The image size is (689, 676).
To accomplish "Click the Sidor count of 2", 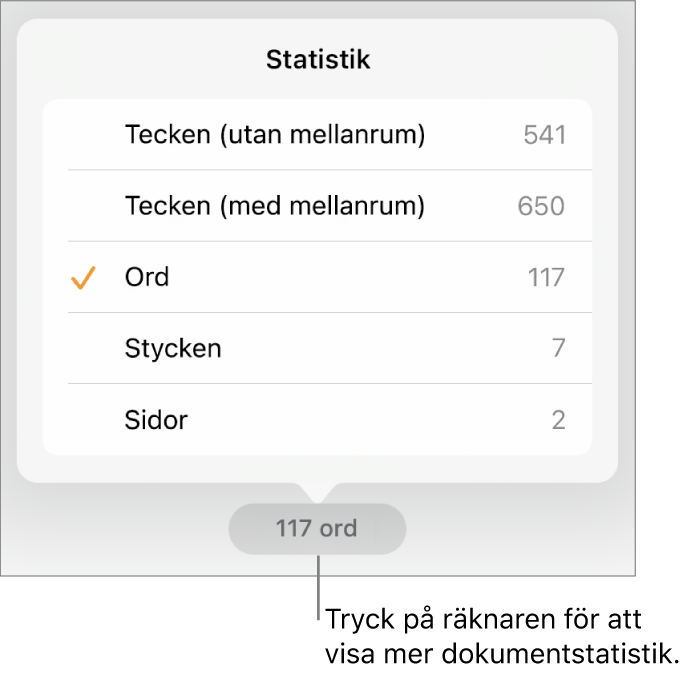I will coord(558,419).
